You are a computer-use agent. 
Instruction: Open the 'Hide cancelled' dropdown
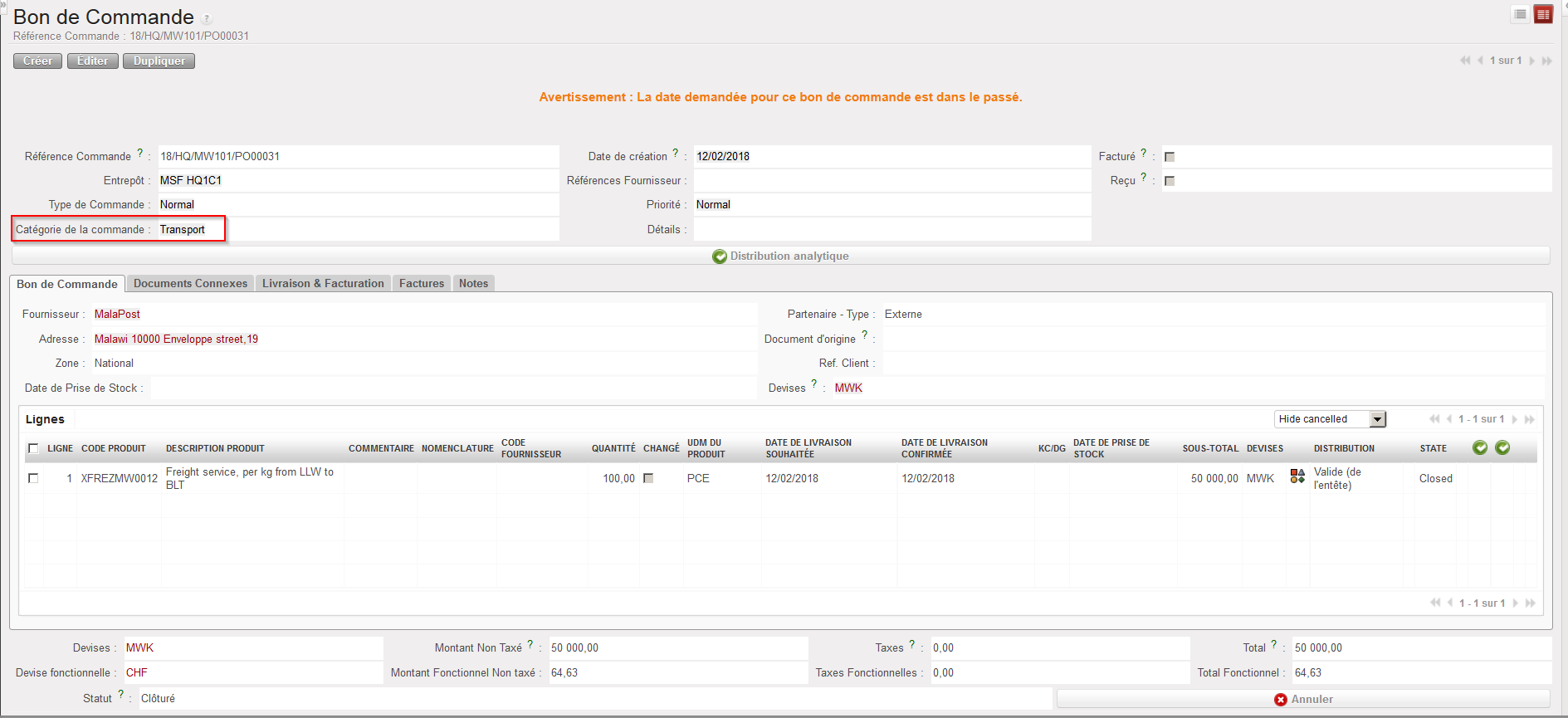1377,419
